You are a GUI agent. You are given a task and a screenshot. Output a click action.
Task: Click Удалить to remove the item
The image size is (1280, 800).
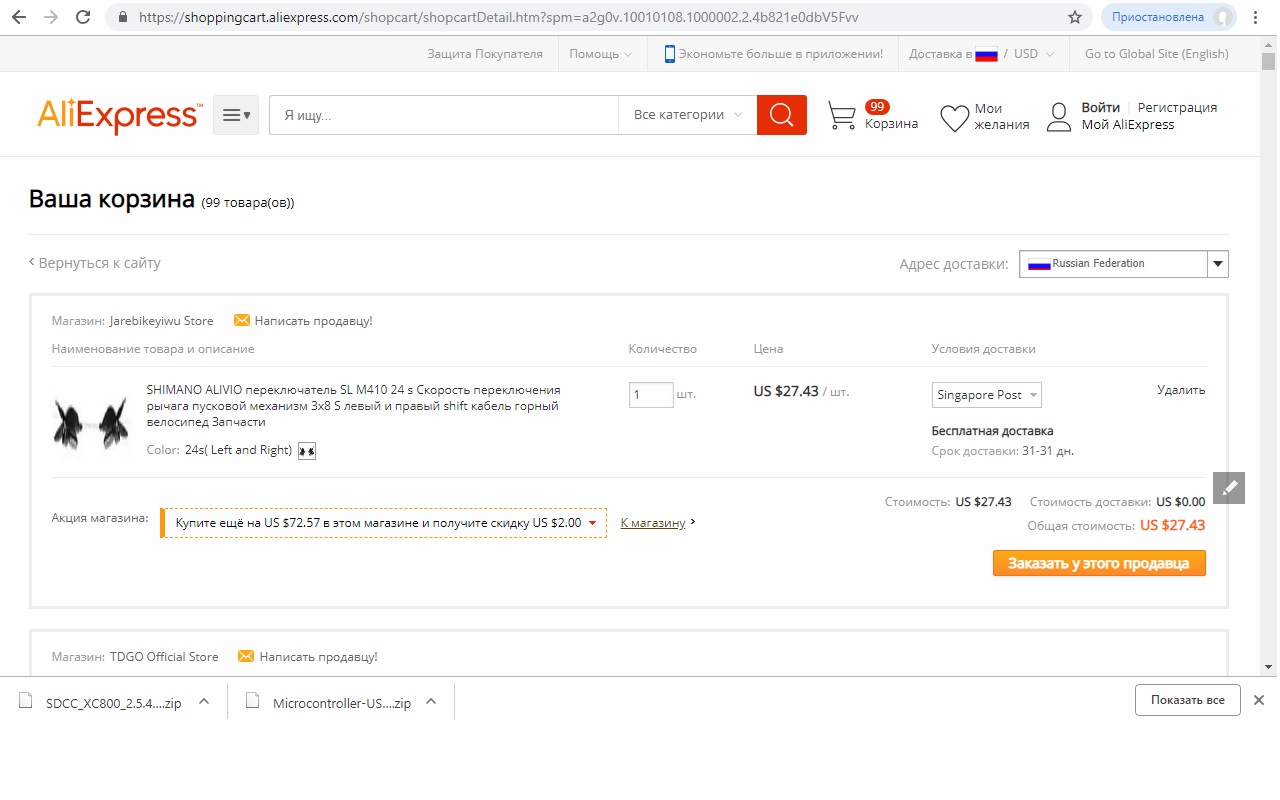click(x=1181, y=390)
